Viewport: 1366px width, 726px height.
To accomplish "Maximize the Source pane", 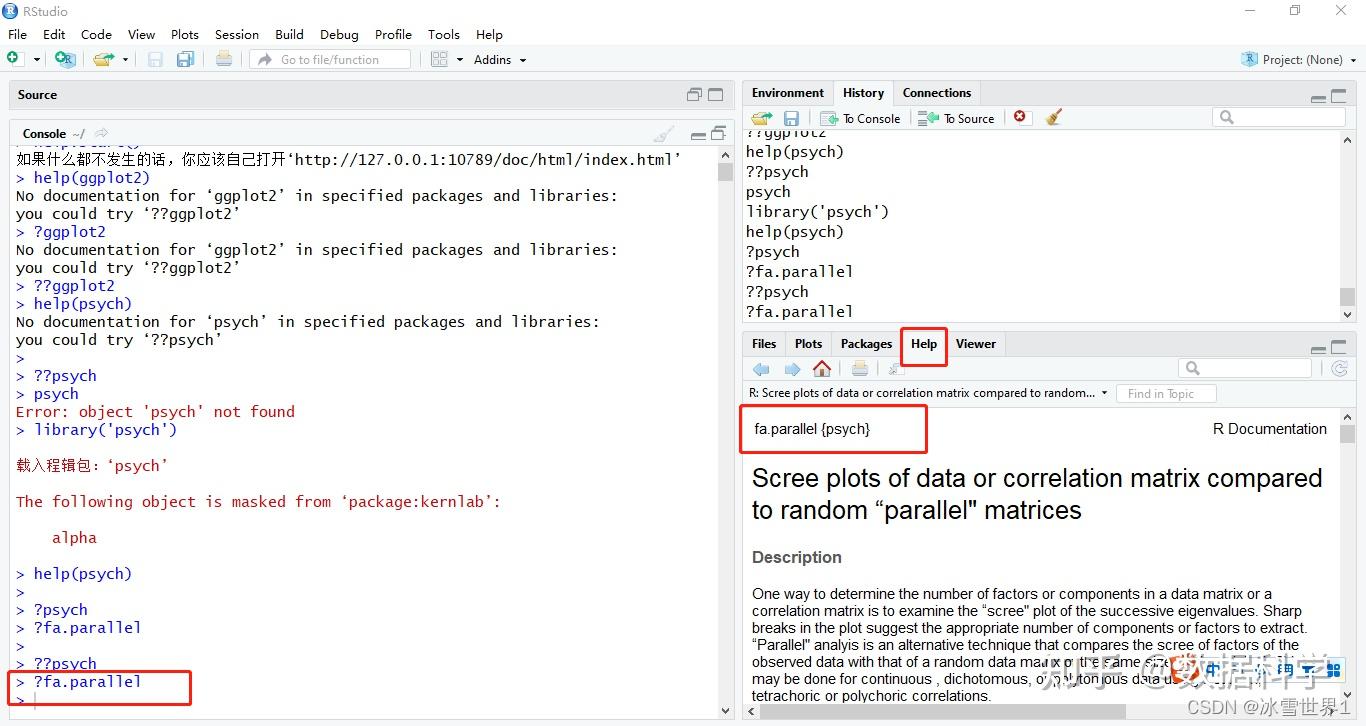I will click(716, 95).
